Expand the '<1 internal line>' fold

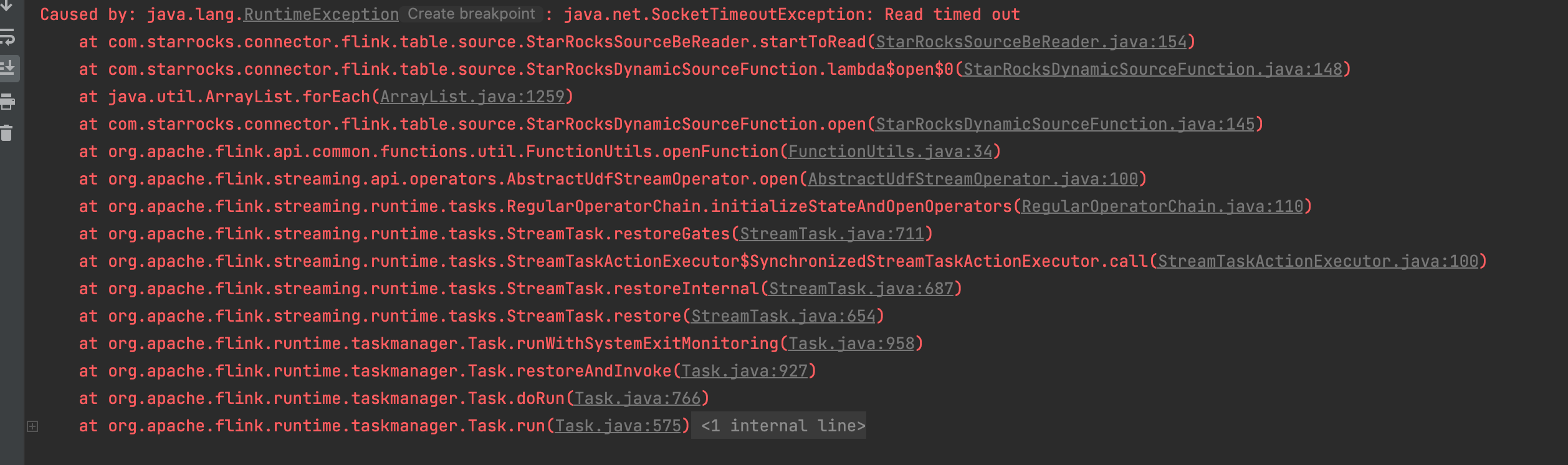click(x=779, y=426)
